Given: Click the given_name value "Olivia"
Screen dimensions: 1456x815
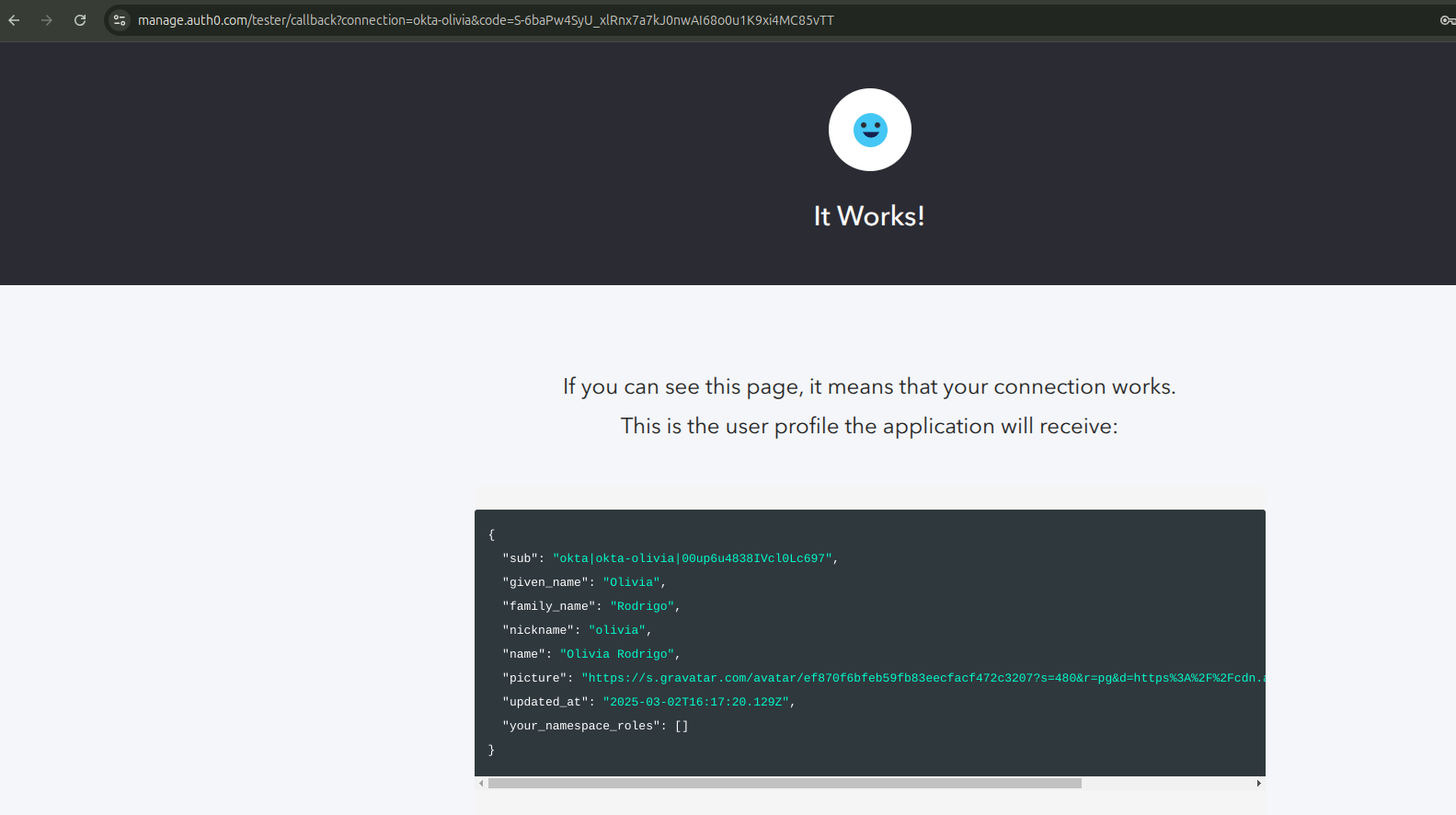Looking at the screenshot, I should click(631, 582).
